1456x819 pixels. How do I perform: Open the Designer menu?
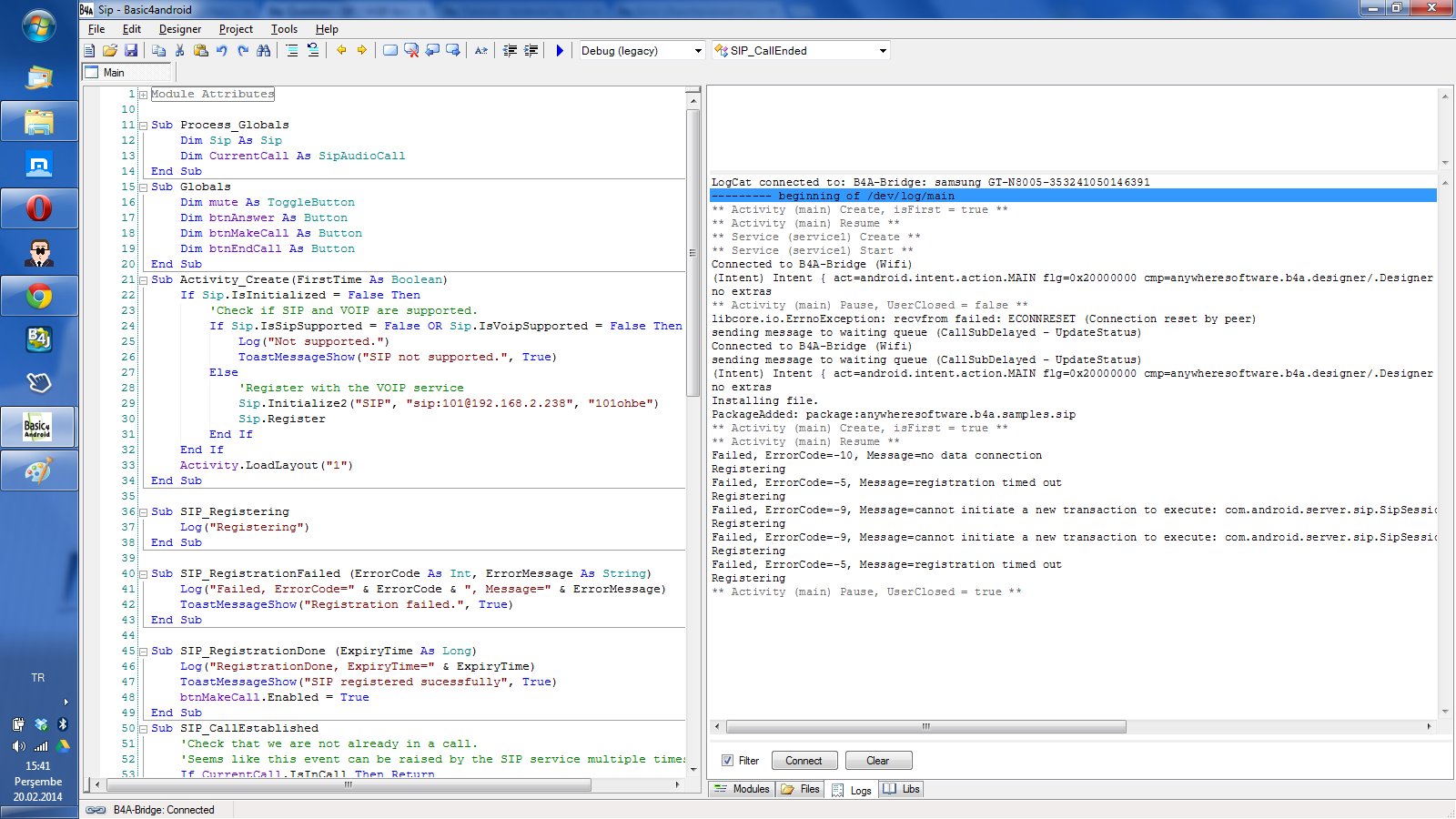pyautogui.click(x=180, y=29)
